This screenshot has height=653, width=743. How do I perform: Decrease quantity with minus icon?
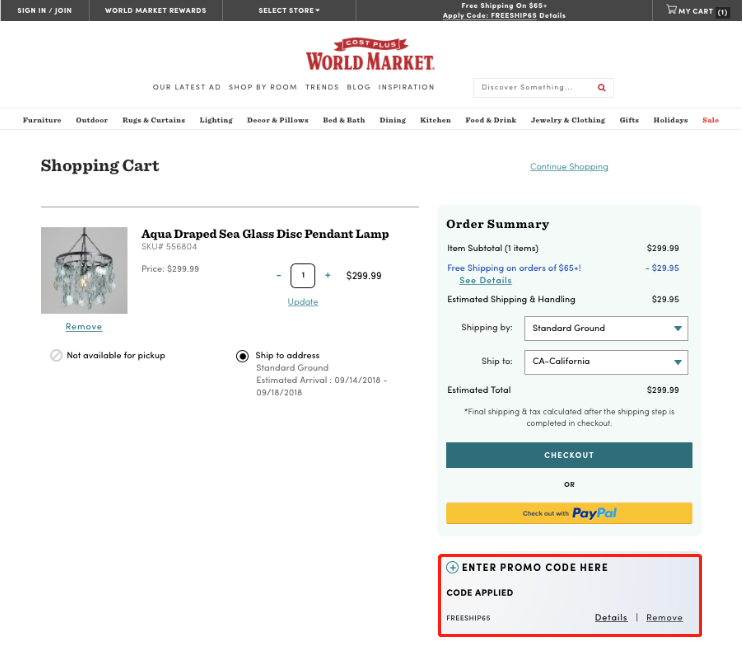pyautogui.click(x=279, y=275)
